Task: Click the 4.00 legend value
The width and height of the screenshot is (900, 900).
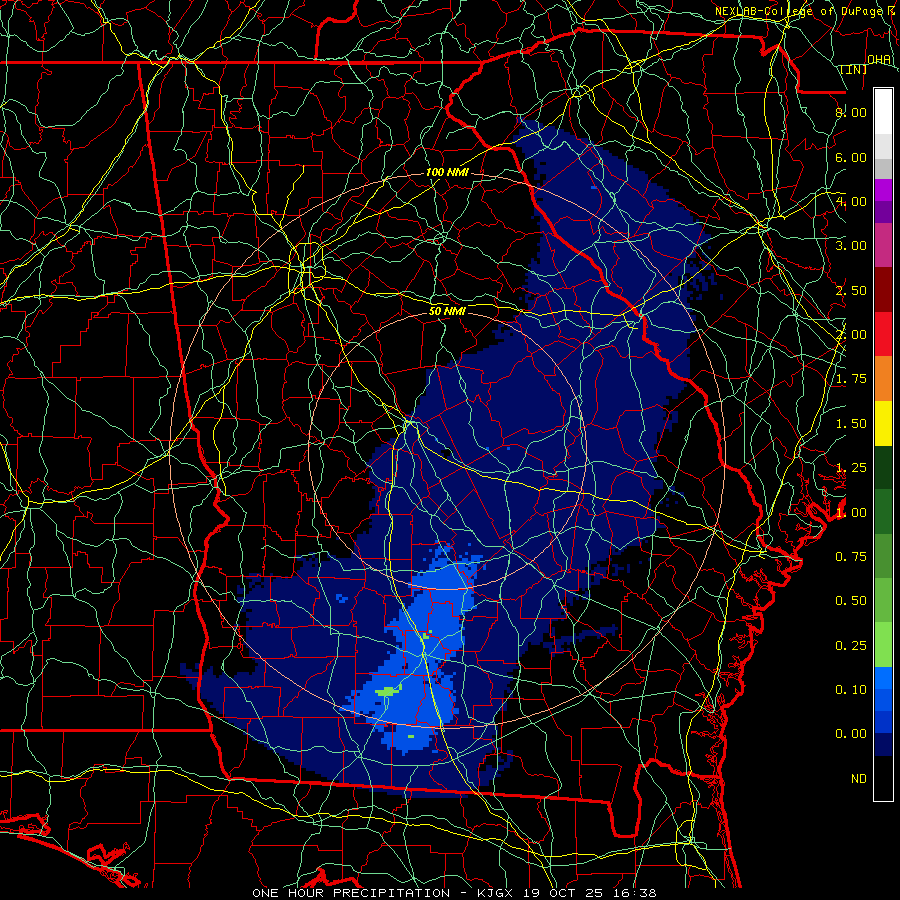Action: [851, 201]
